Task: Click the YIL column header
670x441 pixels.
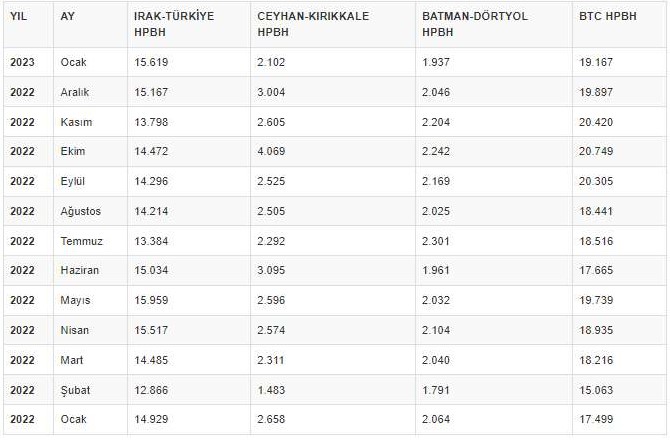Action: pyautogui.click(x=18, y=17)
